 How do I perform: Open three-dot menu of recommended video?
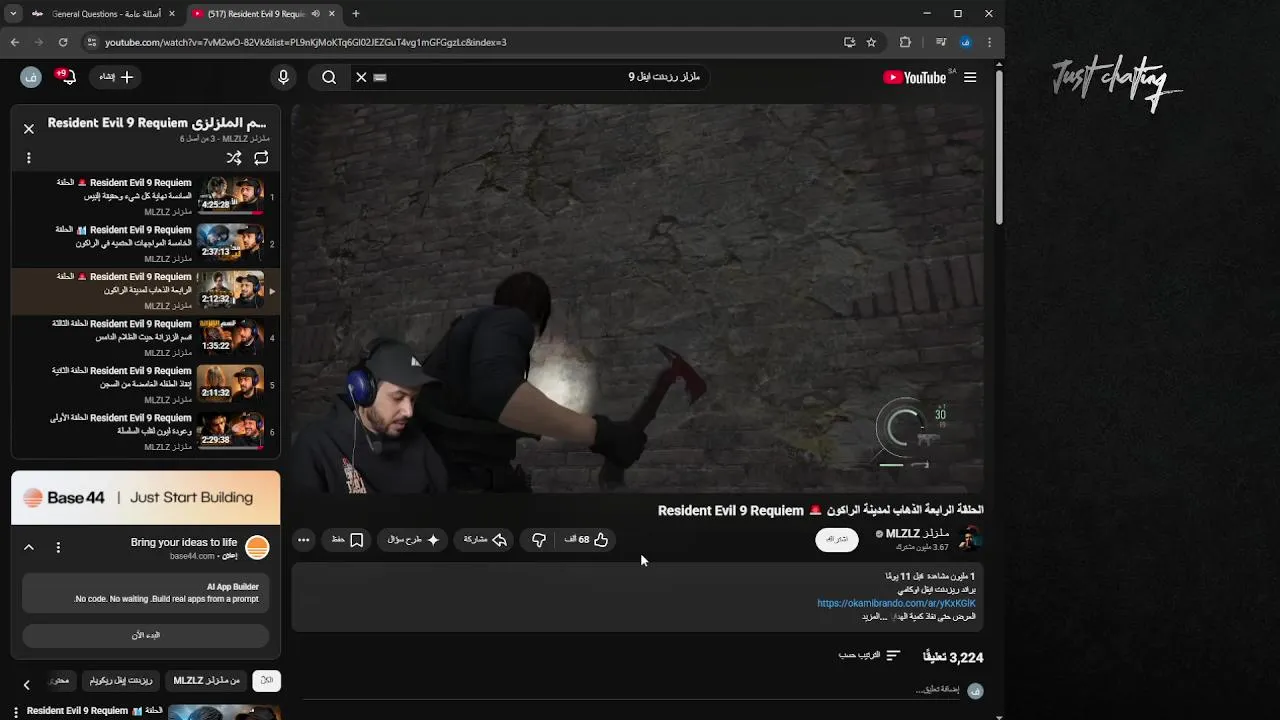pos(16,712)
